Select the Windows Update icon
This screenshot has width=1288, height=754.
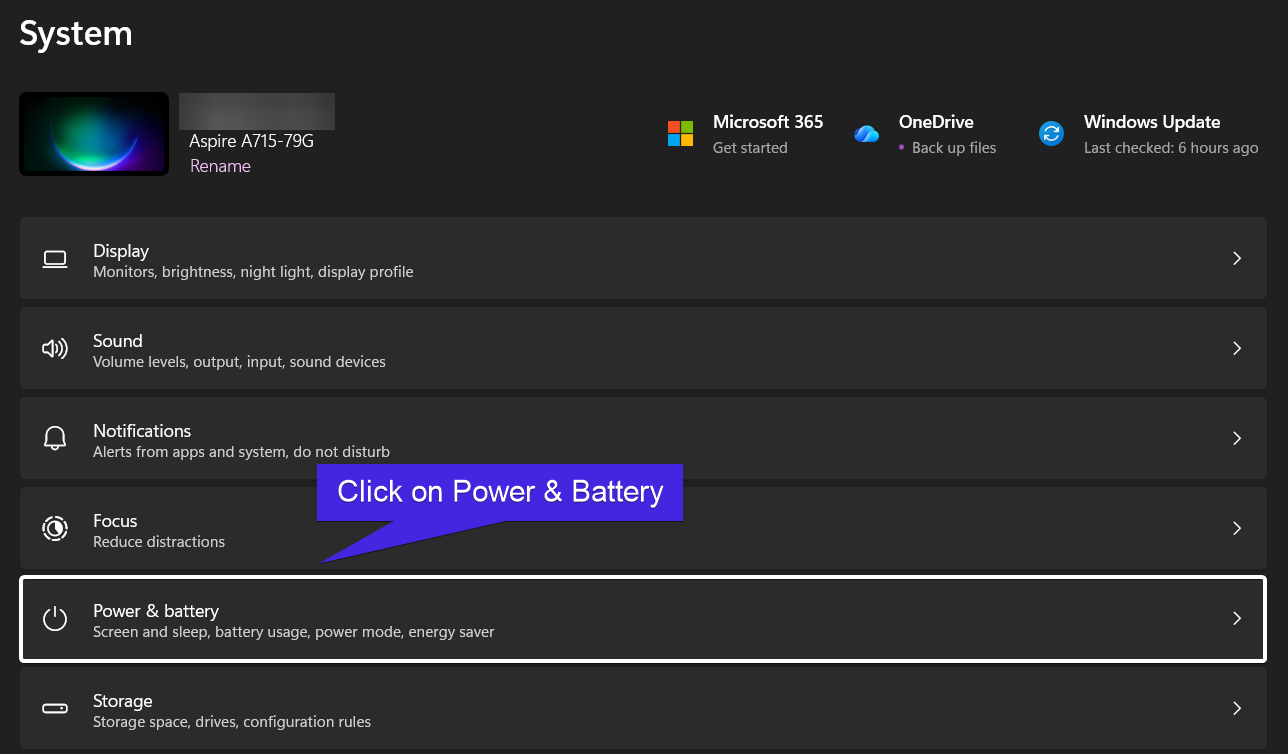pos(1051,131)
